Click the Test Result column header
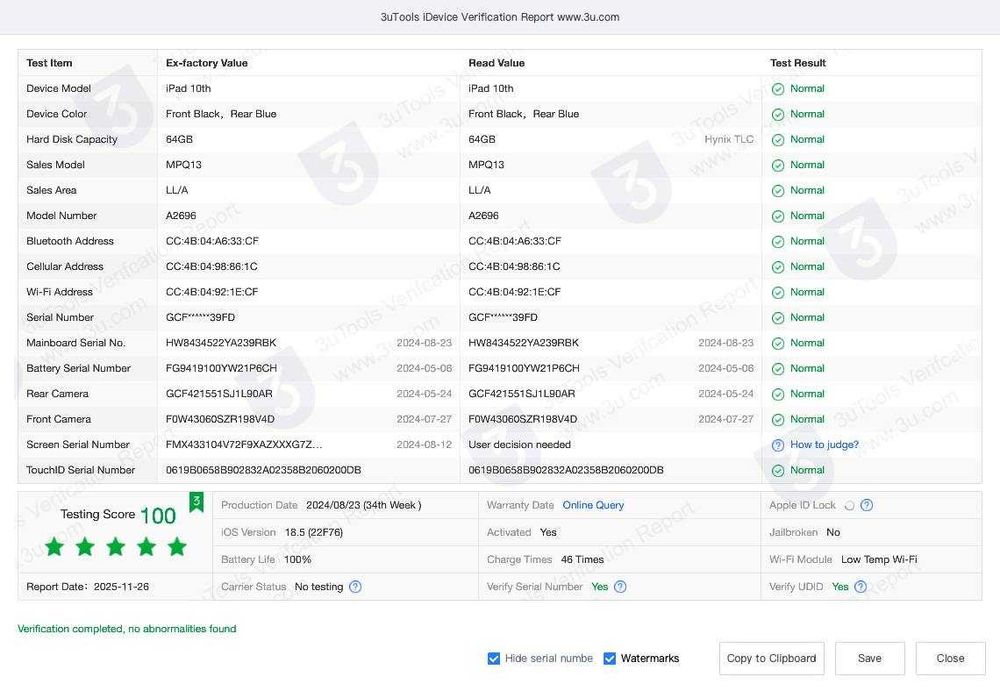Viewport: 1000px width, 689px height. coord(798,63)
